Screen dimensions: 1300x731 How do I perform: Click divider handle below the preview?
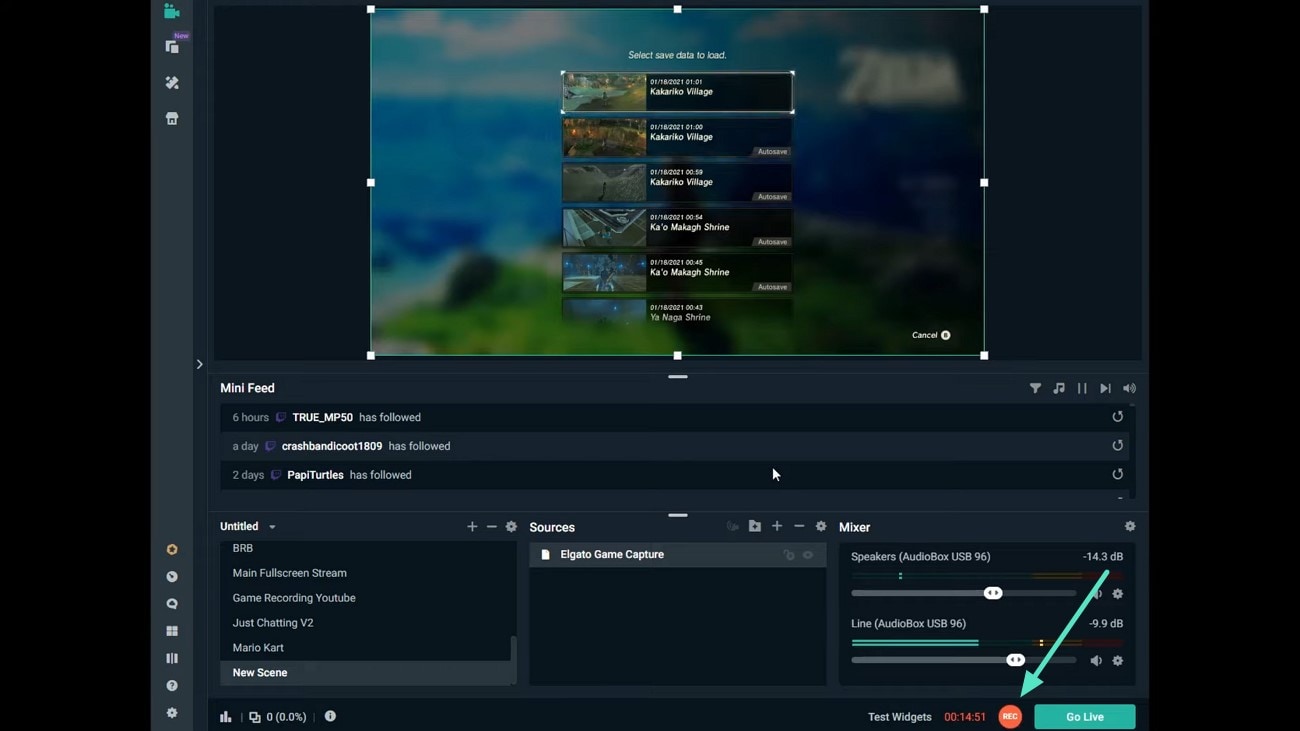(x=678, y=377)
